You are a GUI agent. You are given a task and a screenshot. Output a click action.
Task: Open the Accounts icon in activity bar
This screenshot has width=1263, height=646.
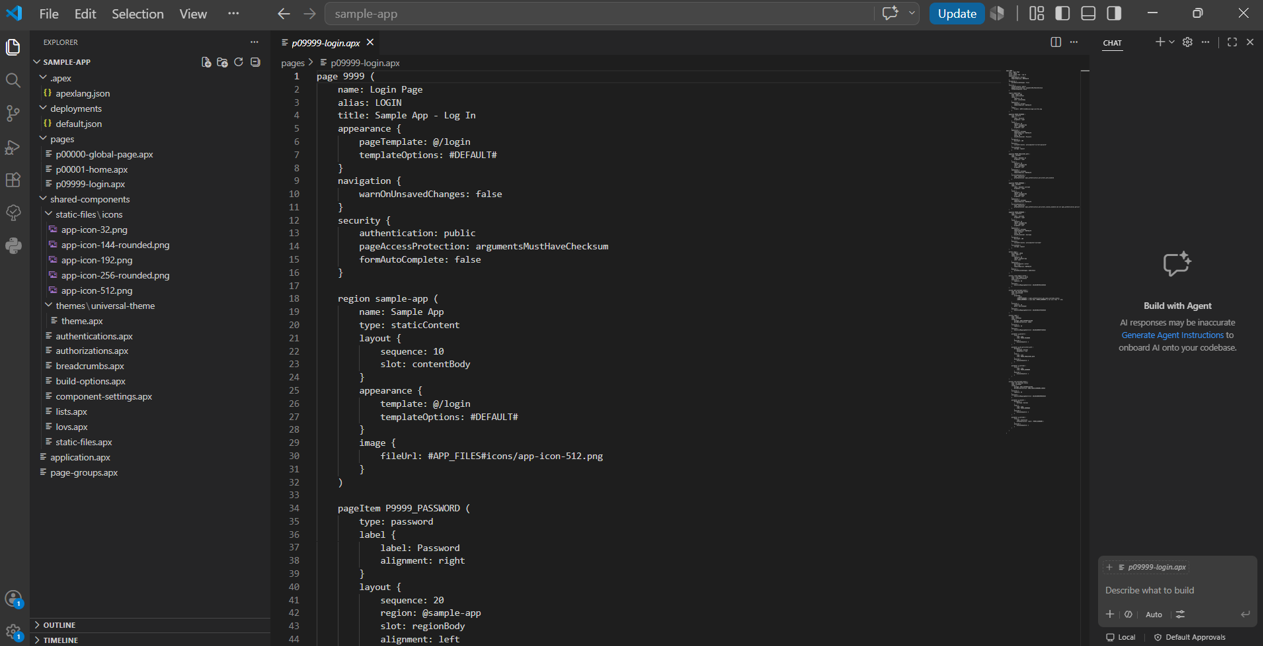(13, 599)
